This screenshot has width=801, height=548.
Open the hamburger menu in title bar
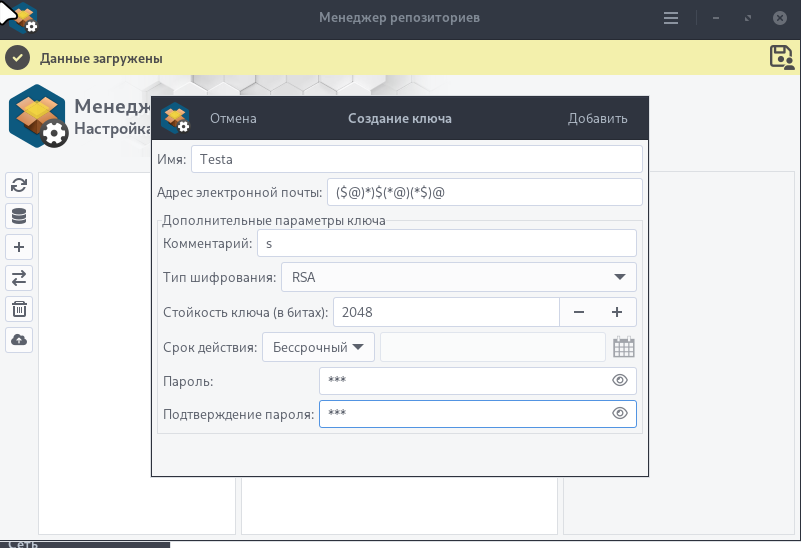[671, 18]
